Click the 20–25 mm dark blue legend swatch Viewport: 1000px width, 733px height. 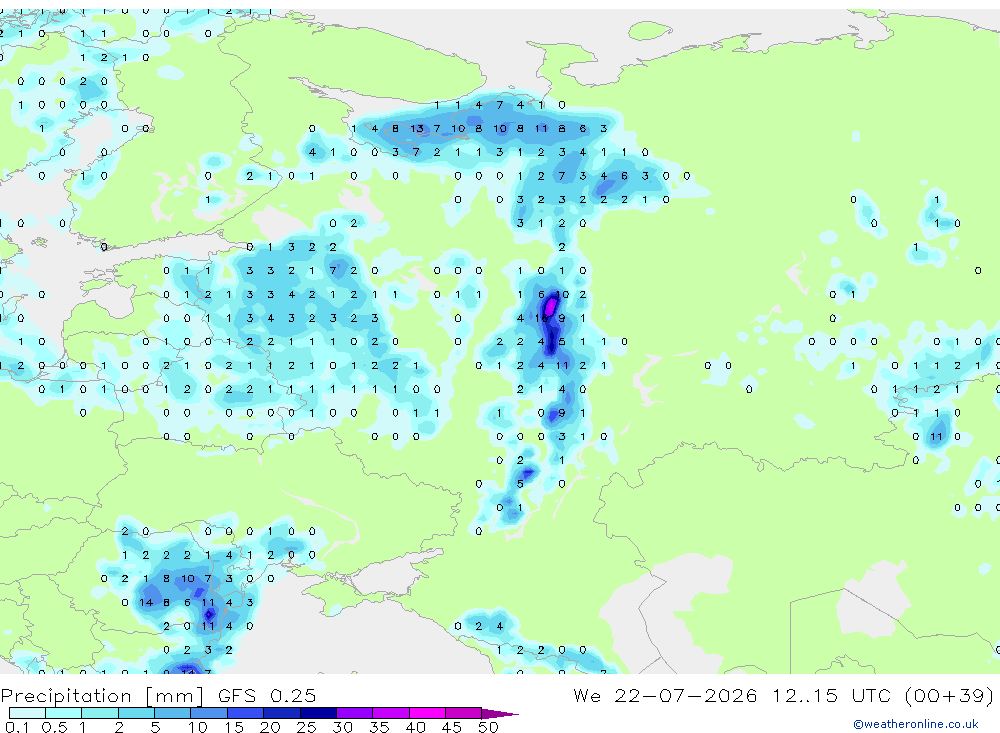click(281, 713)
